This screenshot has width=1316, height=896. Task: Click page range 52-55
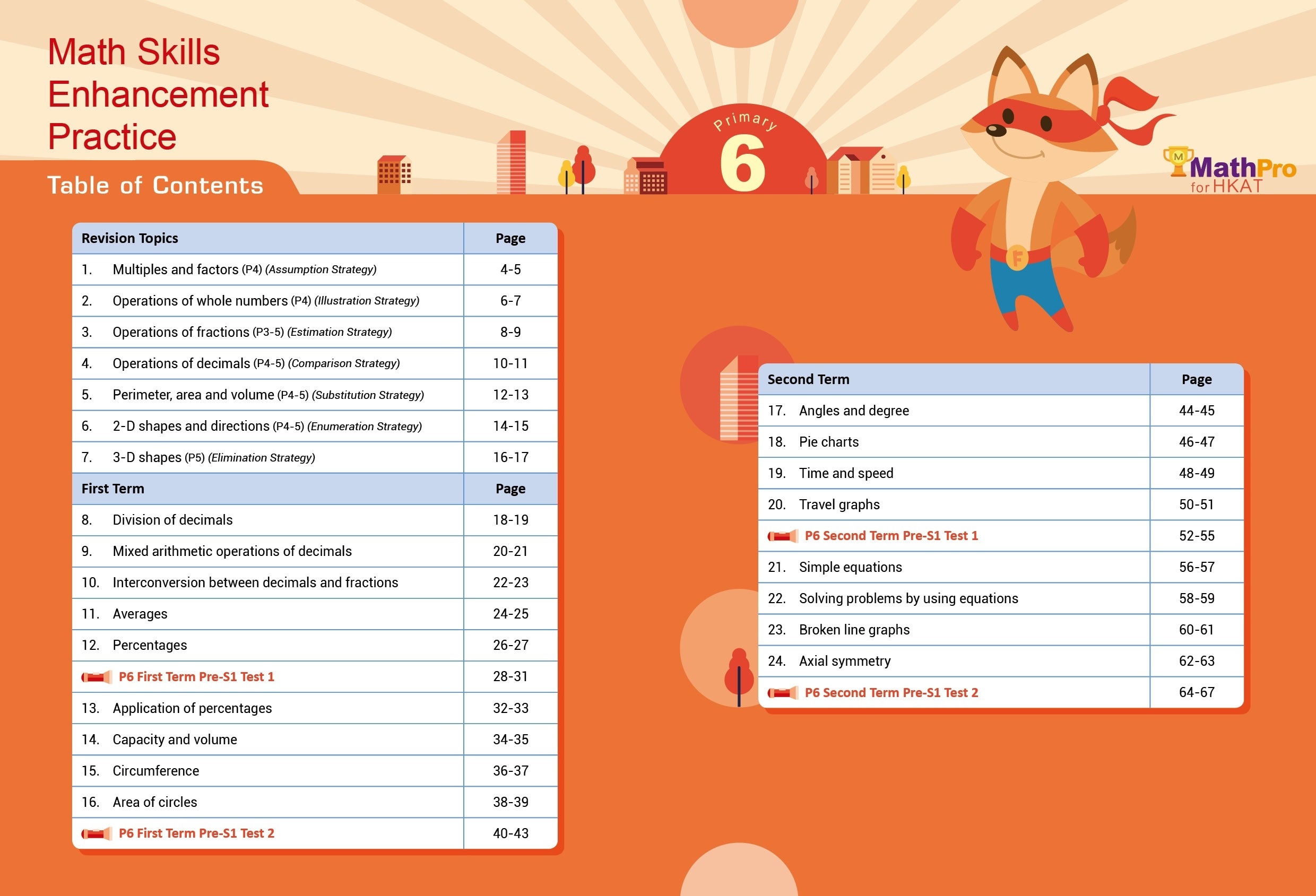pyautogui.click(x=1197, y=536)
